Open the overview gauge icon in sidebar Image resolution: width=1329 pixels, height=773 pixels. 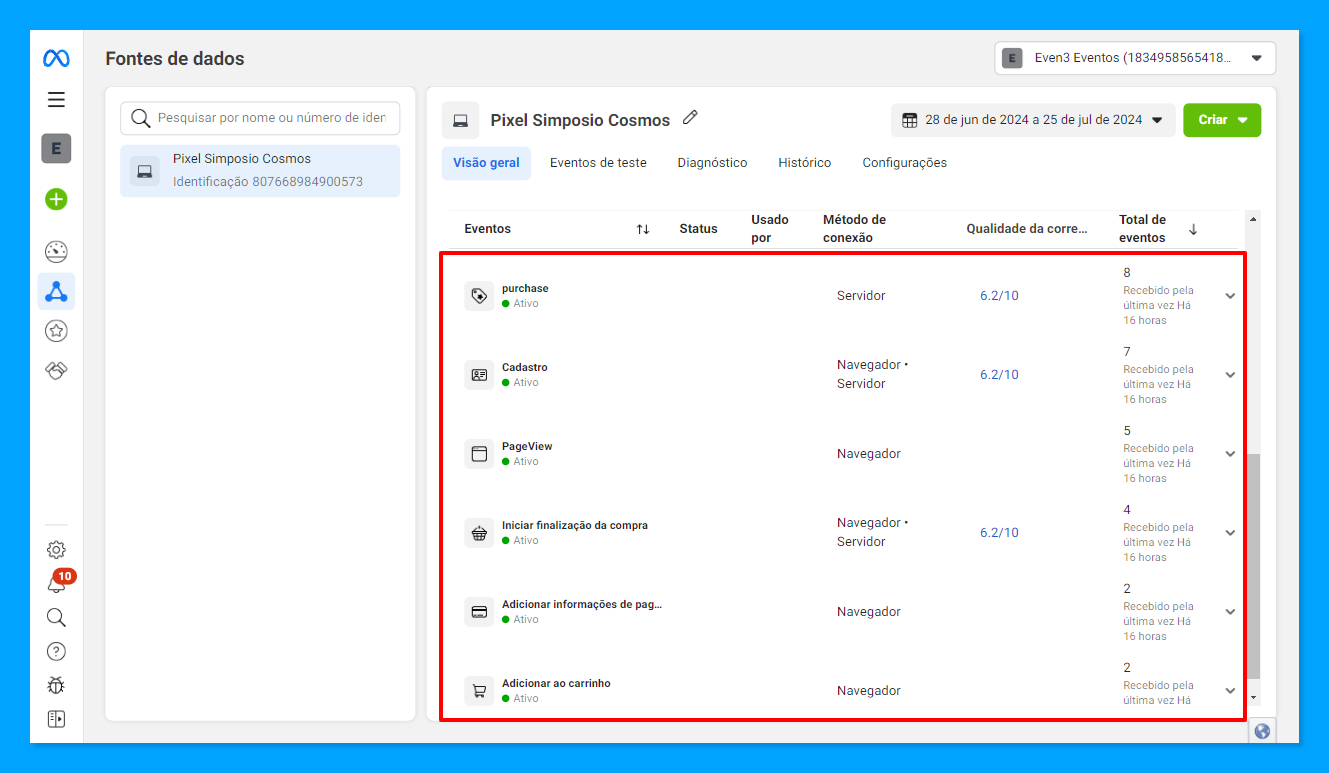(56, 252)
